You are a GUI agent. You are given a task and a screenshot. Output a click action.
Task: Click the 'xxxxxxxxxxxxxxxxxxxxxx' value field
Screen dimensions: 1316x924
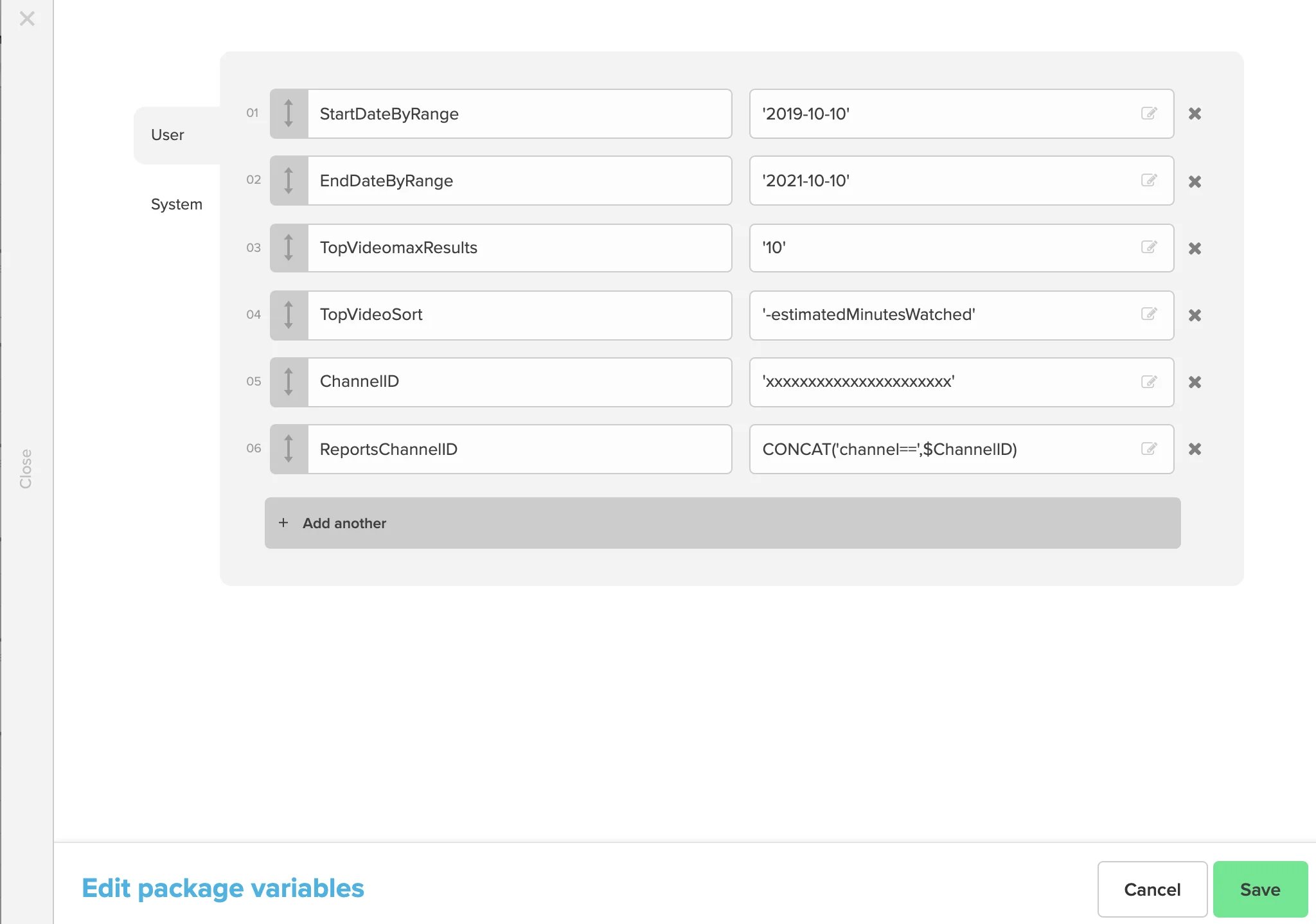tap(961, 382)
